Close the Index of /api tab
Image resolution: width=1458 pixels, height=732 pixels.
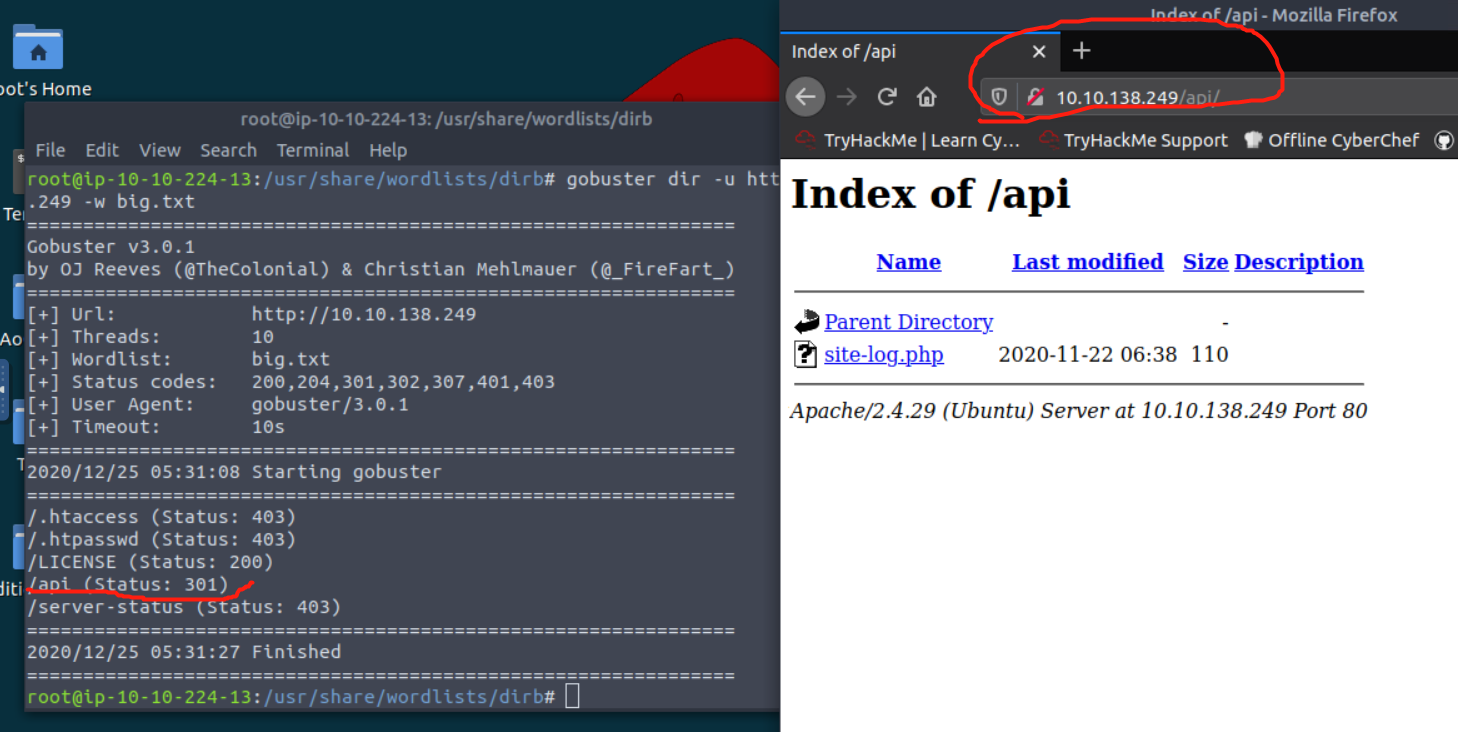pyautogui.click(x=1039, y=52)
